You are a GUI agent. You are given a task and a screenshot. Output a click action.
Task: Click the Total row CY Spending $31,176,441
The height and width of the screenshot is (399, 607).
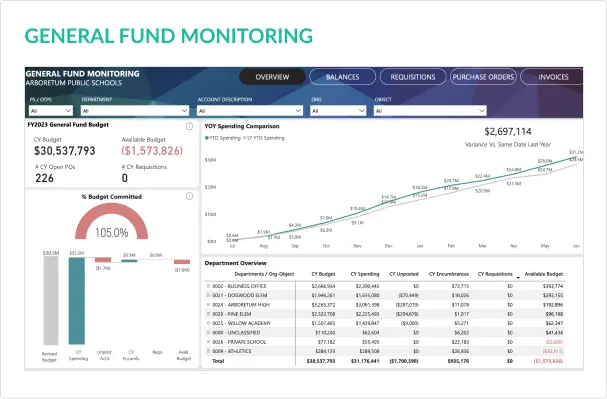[x=365, y=361]
